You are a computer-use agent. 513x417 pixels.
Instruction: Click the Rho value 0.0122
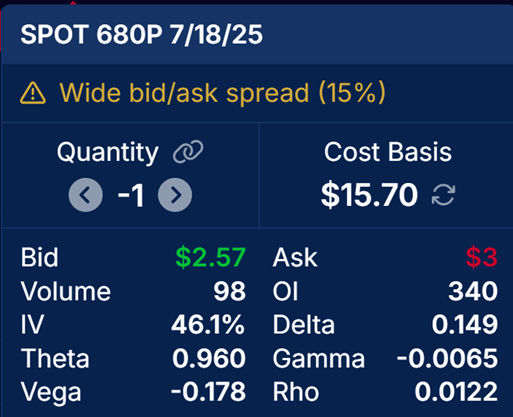click(456, 392)
